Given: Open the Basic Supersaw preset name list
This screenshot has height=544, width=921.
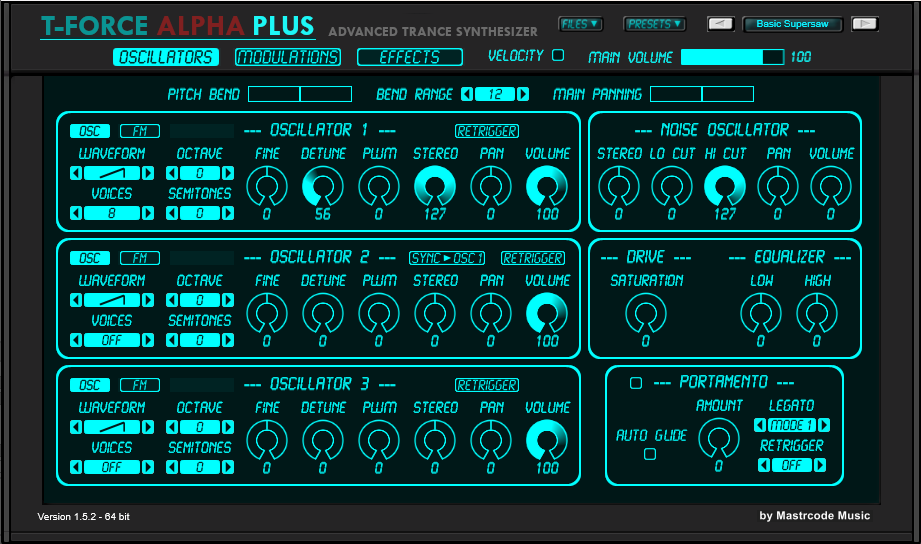Looking at the screenshot, I should coord(792,24).
